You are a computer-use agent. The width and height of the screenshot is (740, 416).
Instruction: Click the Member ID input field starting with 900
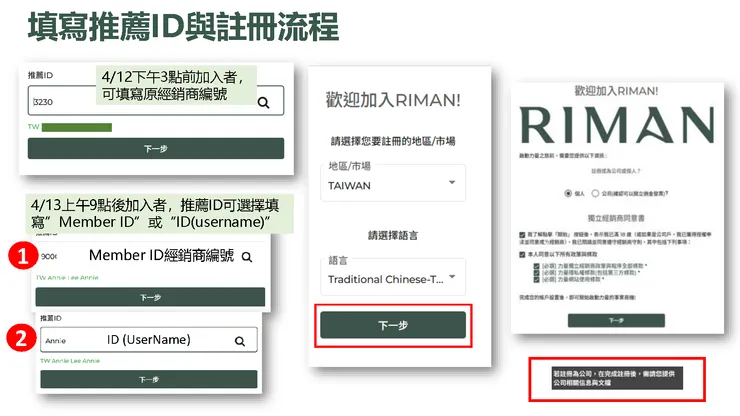(x=150, y=256)
